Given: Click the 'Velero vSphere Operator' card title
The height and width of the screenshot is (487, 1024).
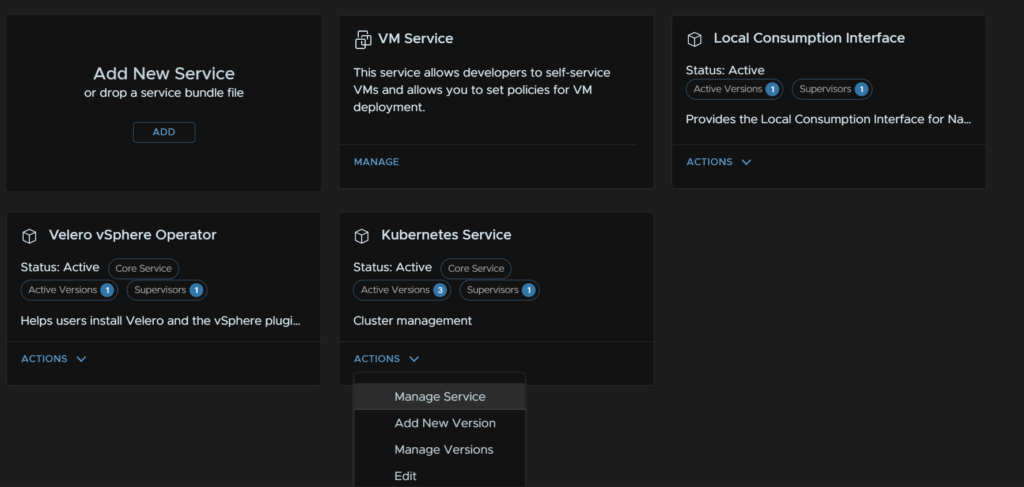Looking at the screenshot, I should point(133,235).
